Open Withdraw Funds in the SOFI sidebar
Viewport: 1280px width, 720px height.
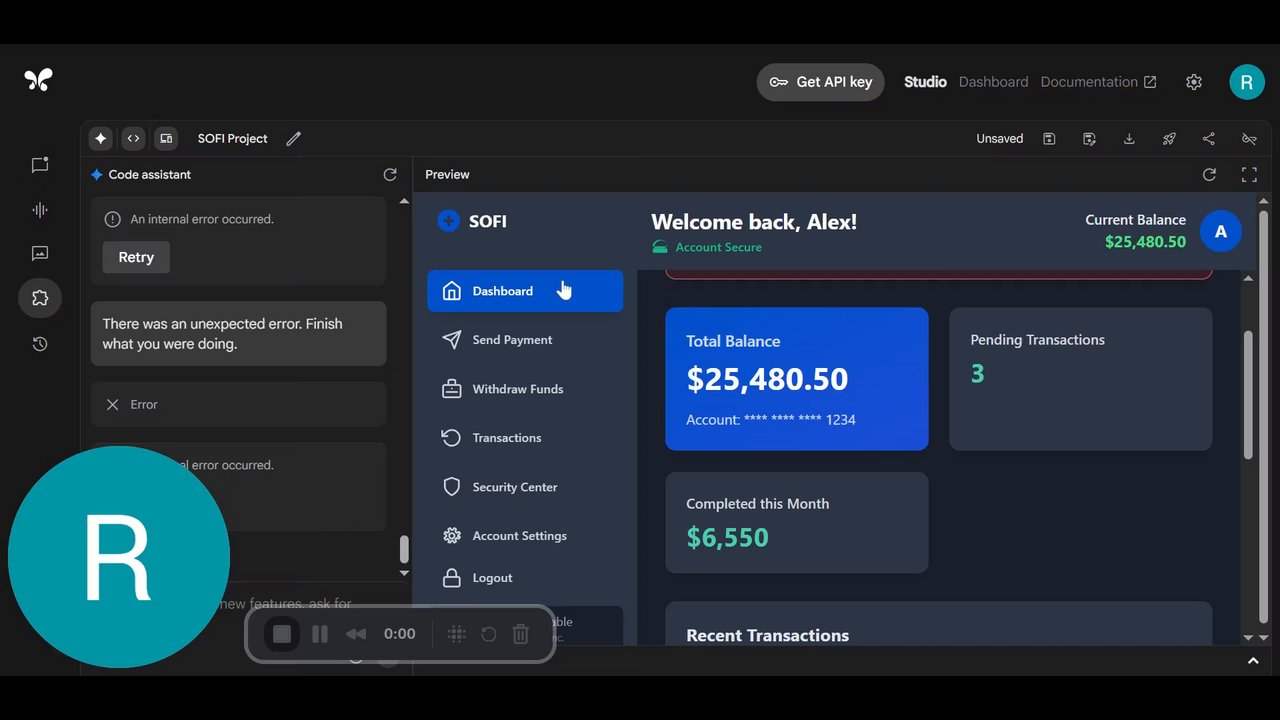coord(525,389)
